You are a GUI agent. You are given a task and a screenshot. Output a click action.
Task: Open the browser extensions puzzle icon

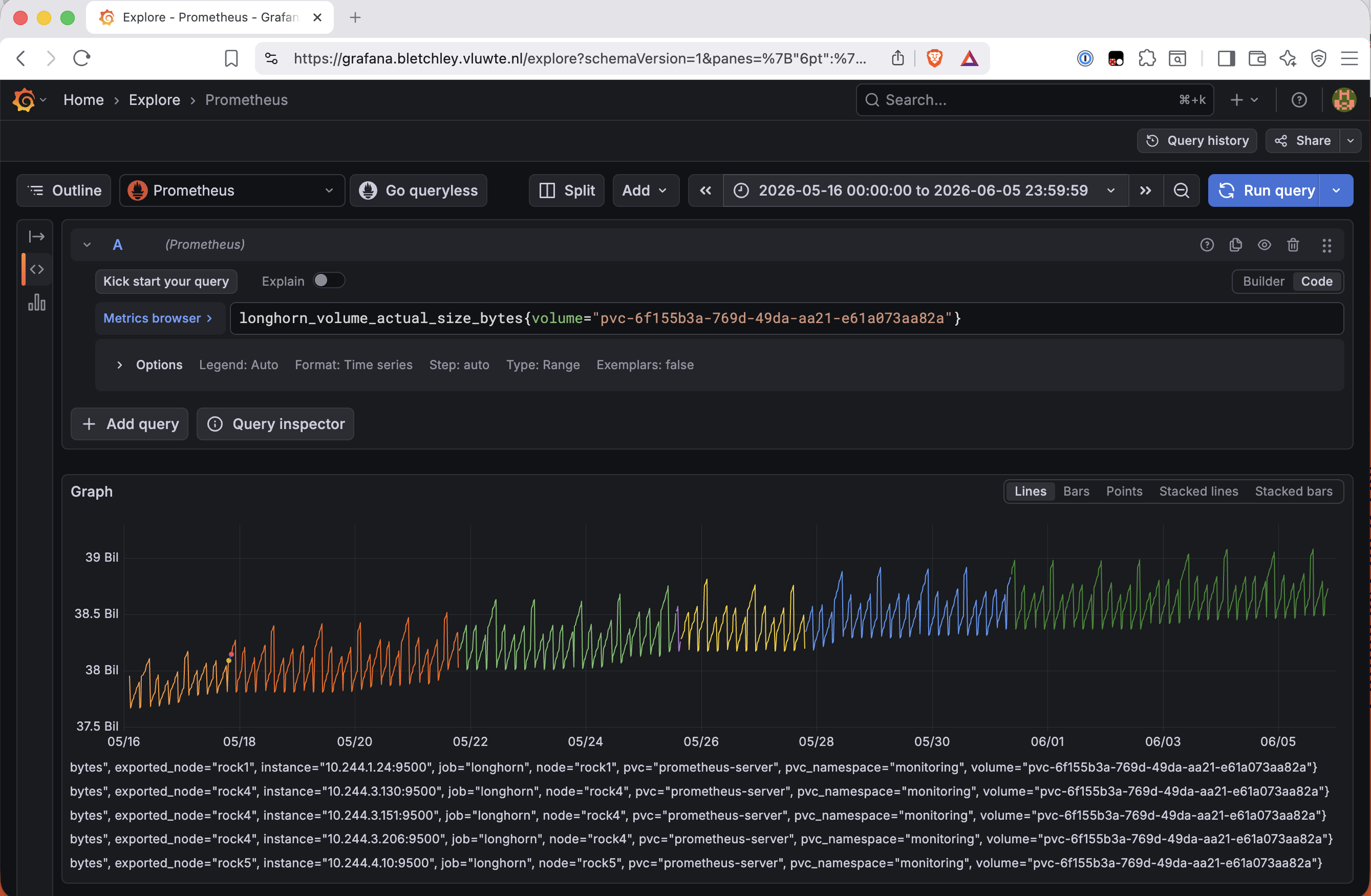coord(1147,58)
